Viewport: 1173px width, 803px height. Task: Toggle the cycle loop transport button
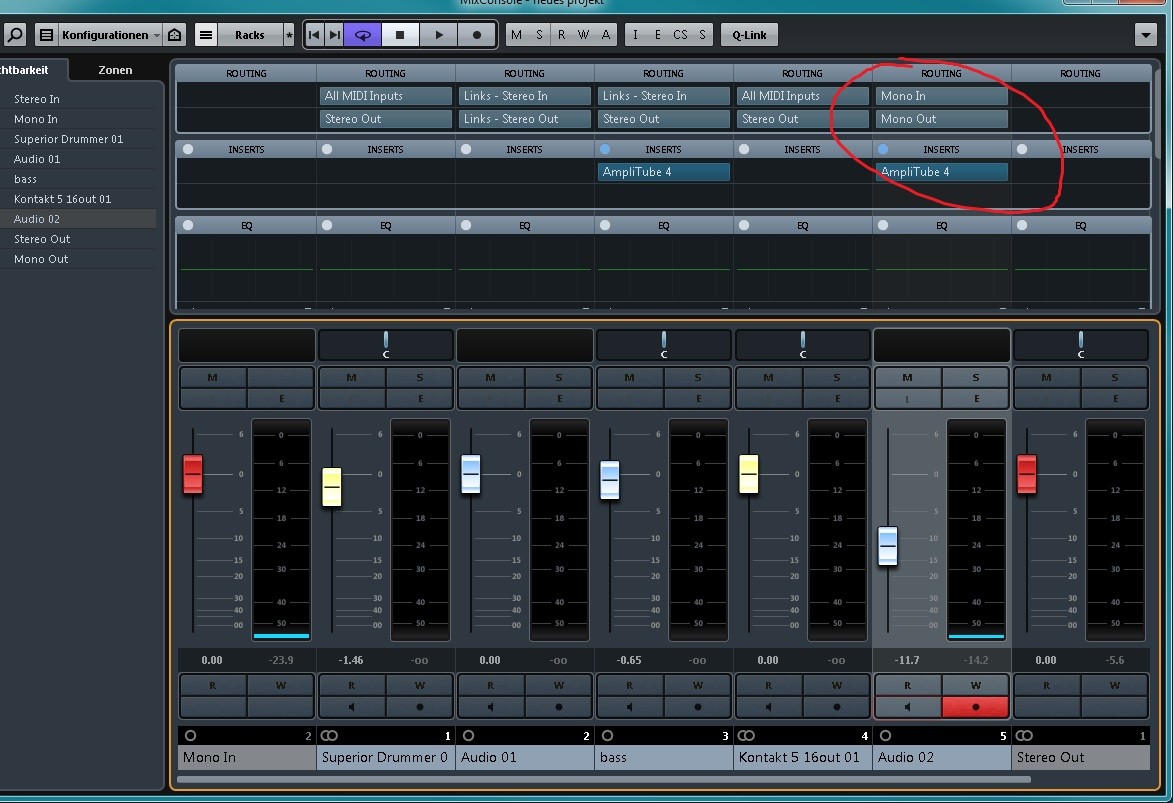362,35
